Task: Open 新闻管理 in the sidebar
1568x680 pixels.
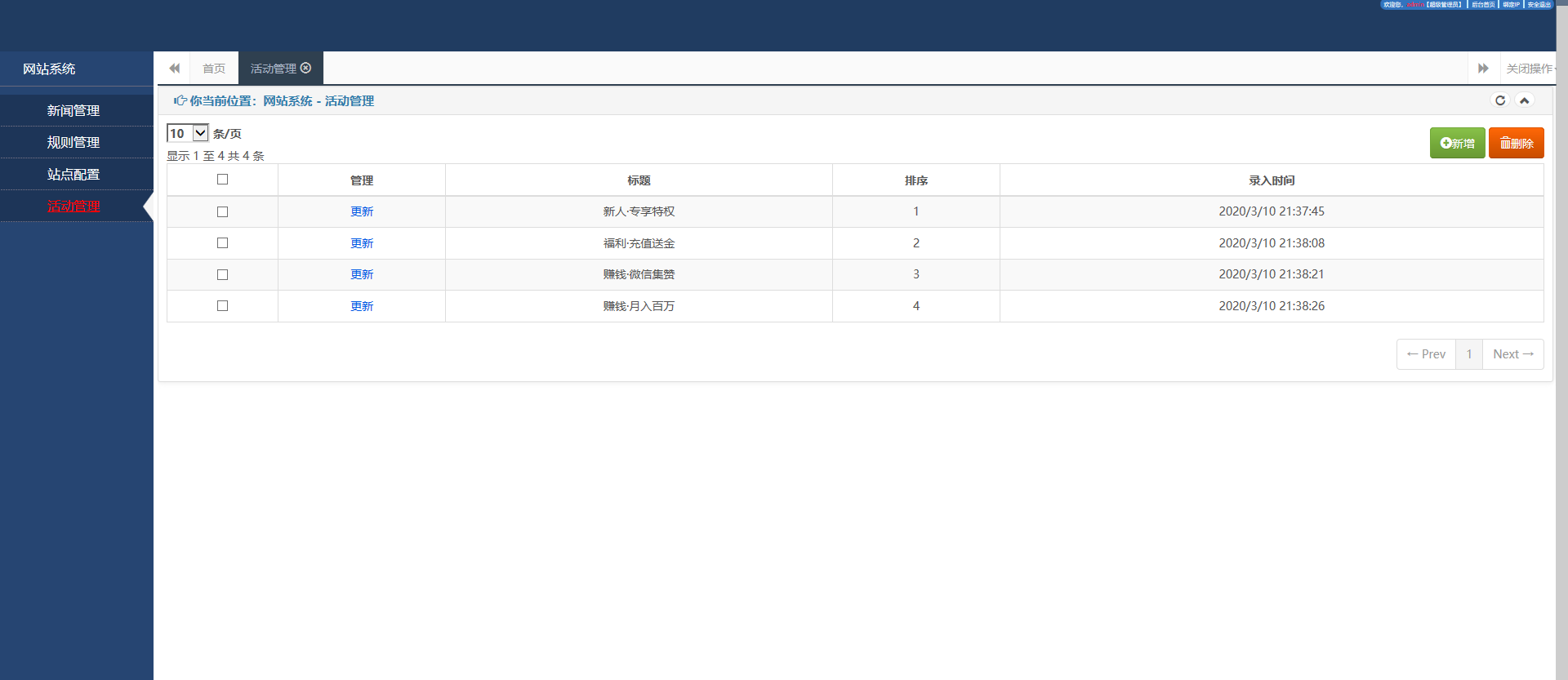Action: pyautogui.click(x=73, y=110)
